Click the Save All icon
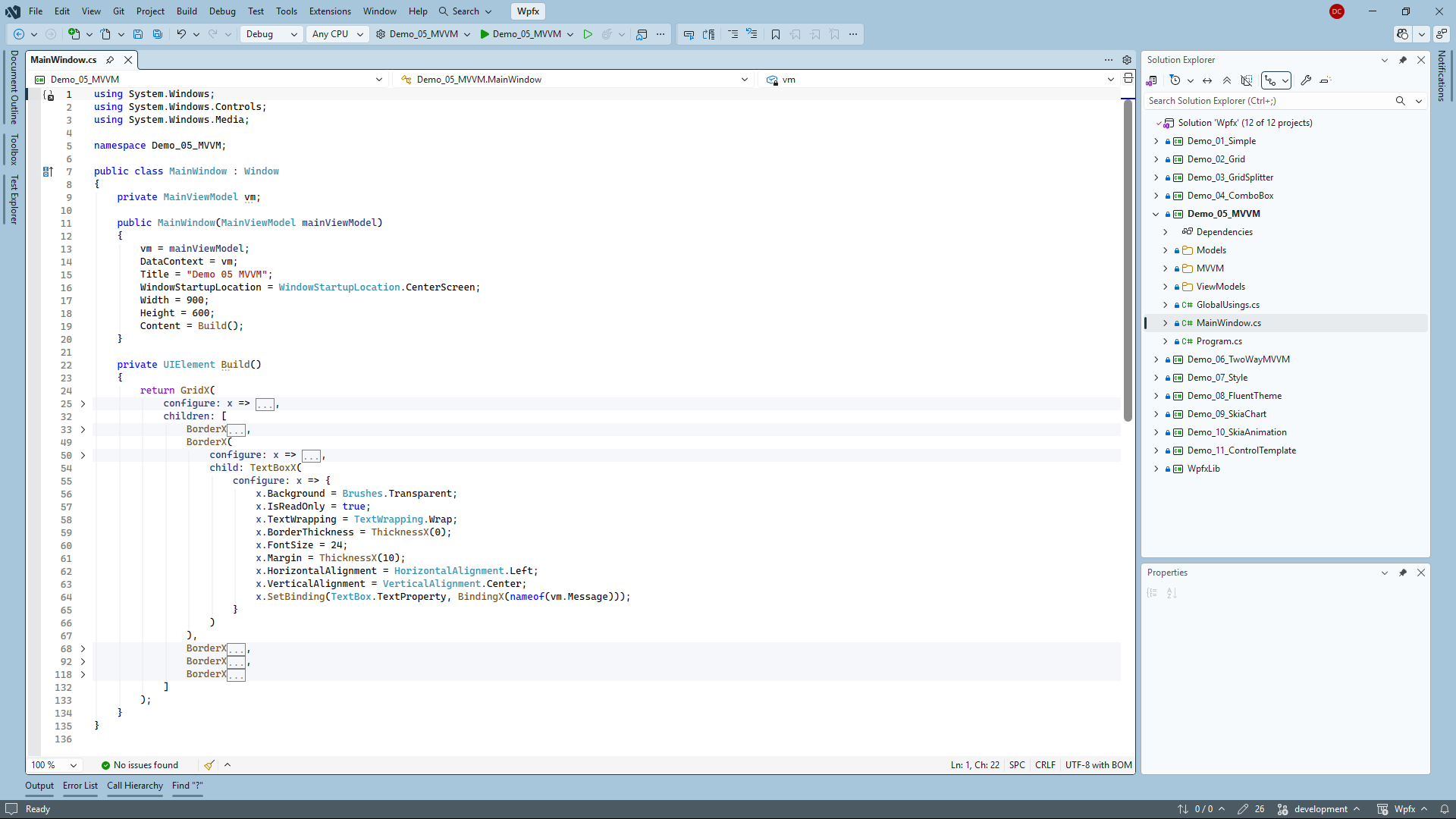 tap(158, 34)
